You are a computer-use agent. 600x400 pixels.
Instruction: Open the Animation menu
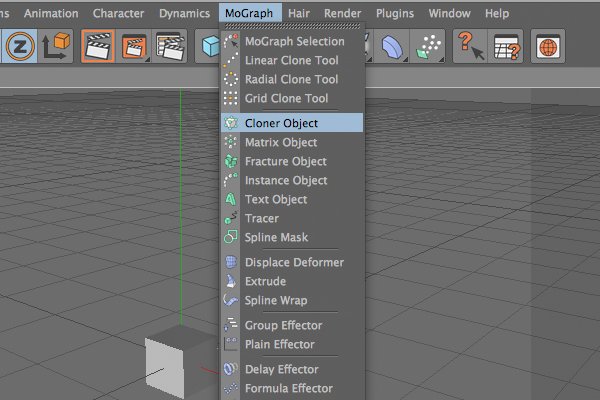click(x=51, y=13)
